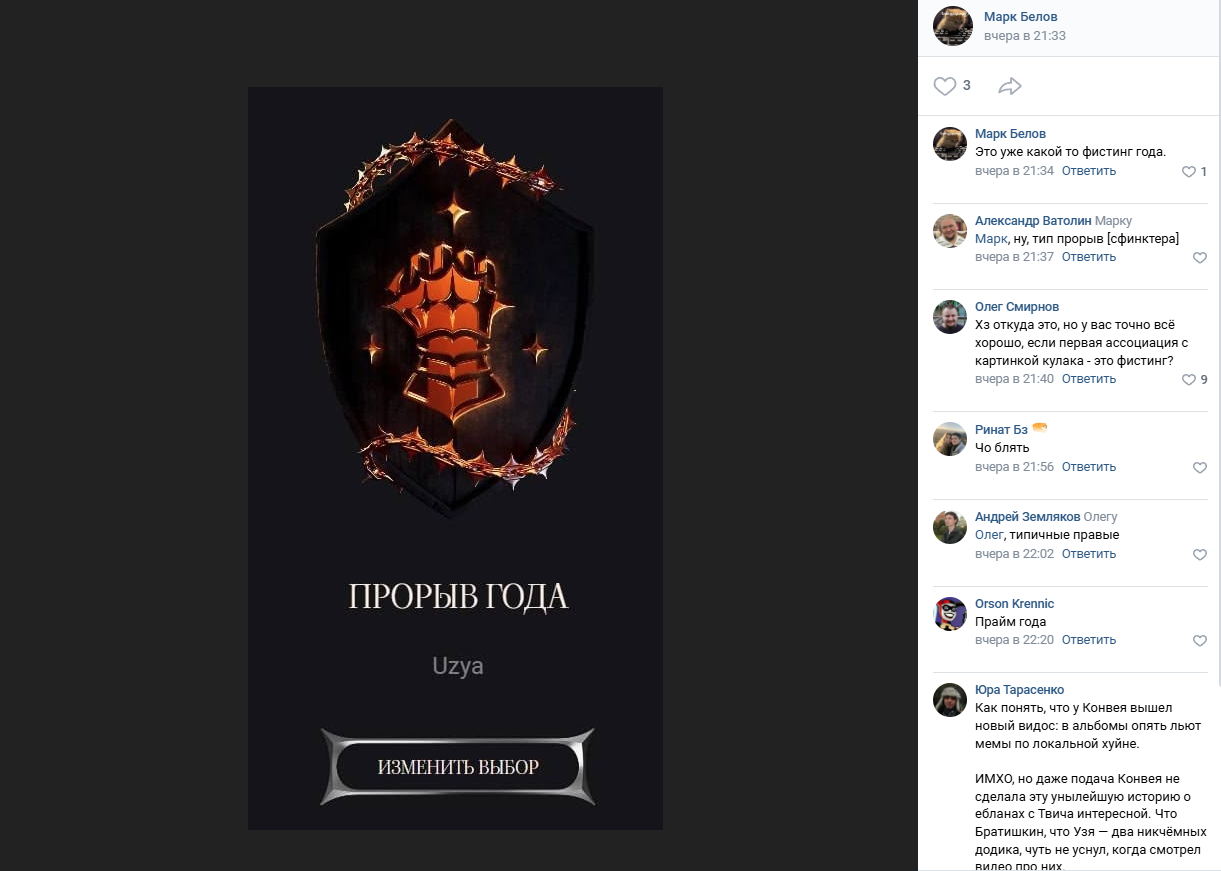Like Марк Белов's comment

point(1189,172)
